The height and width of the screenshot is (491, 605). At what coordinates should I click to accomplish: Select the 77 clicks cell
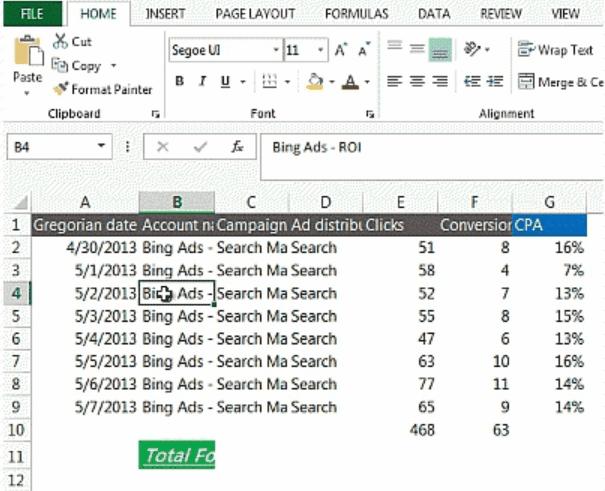pos(400,384)
